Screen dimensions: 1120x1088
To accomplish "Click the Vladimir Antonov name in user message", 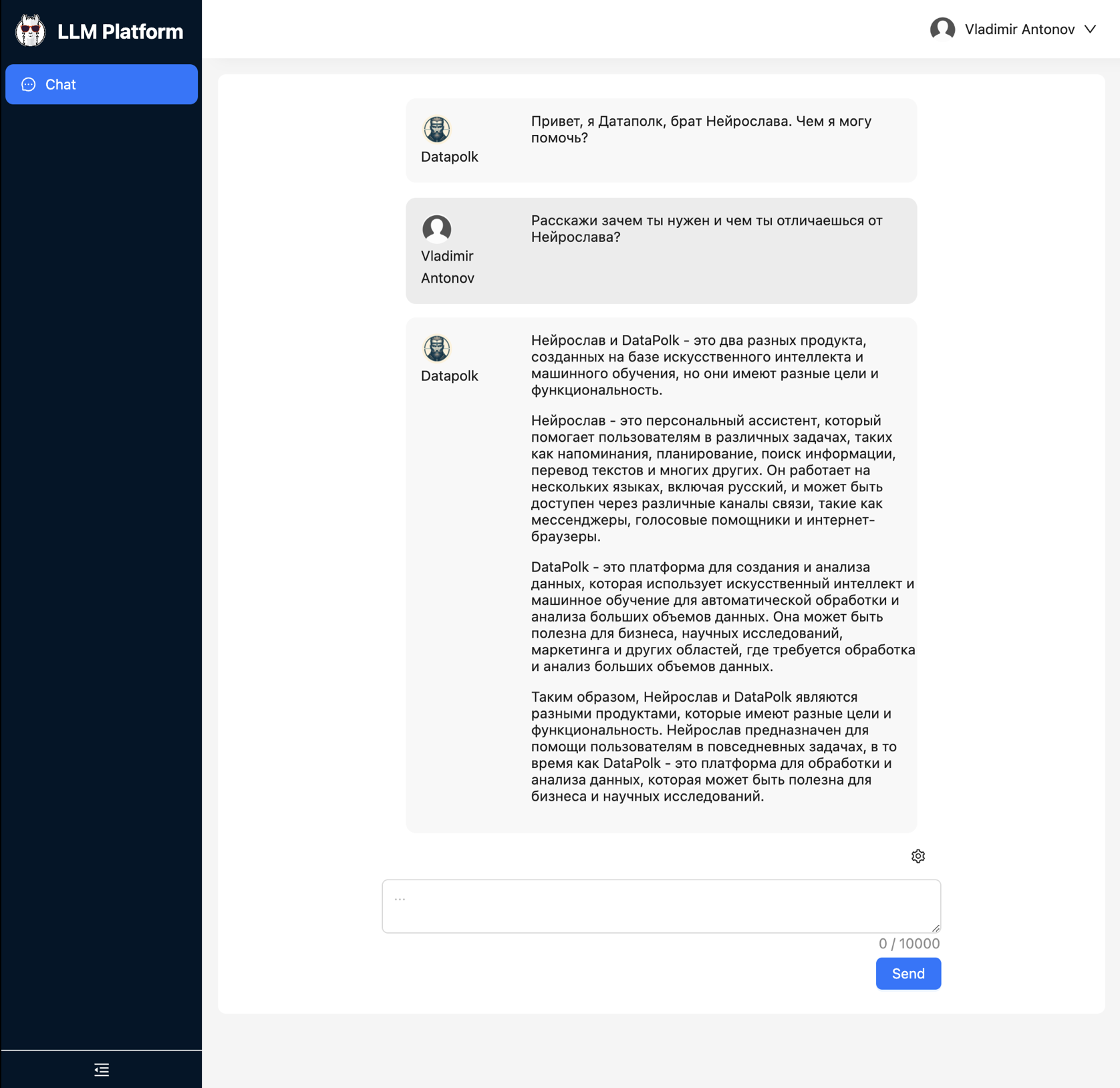I will point(448,267).
